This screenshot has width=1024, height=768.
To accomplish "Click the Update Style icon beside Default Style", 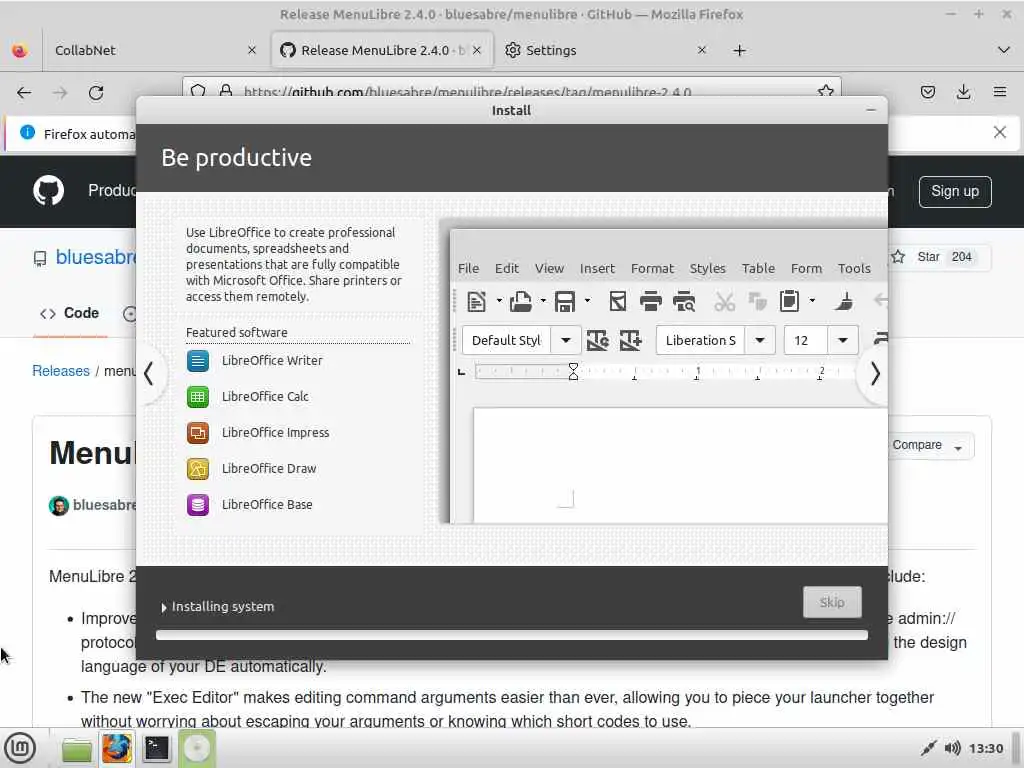I will tap(597, 340).
